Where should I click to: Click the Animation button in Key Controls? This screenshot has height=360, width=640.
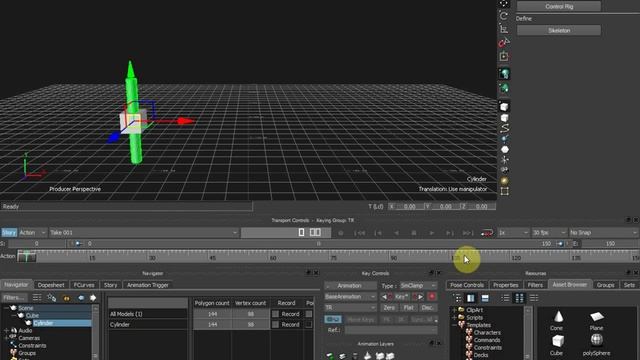[x=350, y=286]
